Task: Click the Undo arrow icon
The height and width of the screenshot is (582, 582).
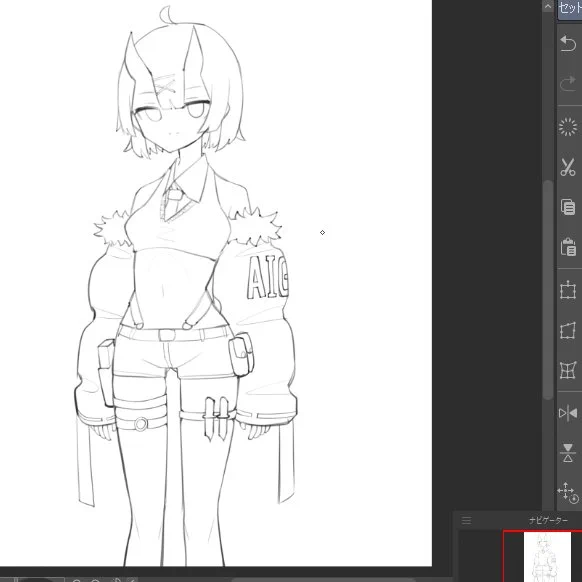Action: coord(568,43)
